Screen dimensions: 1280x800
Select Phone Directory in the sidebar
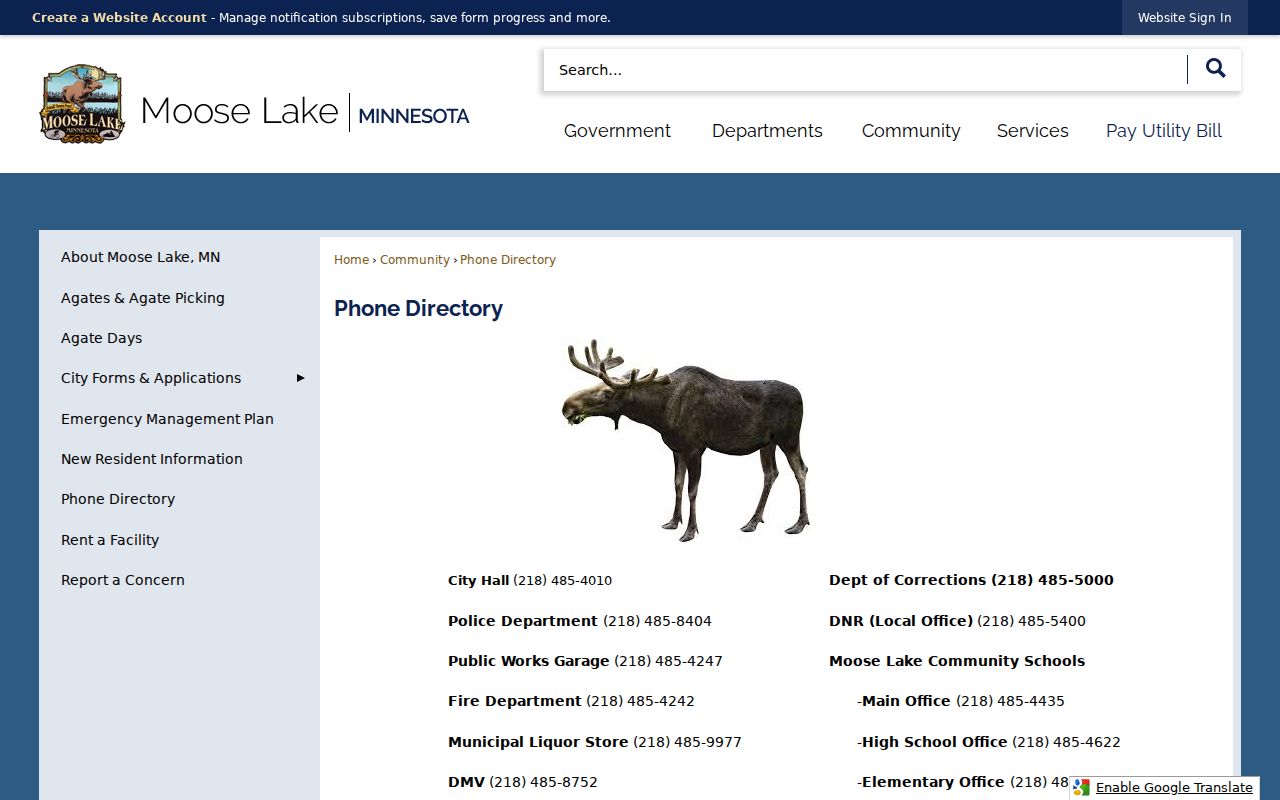[x=118, y=499]
